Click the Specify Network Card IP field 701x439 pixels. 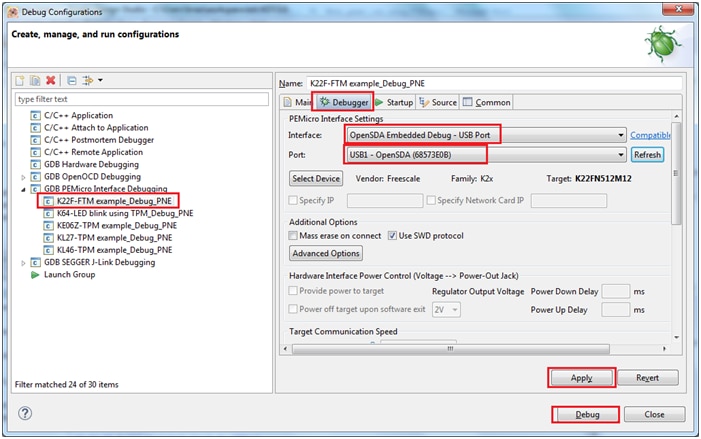point(569,201)
